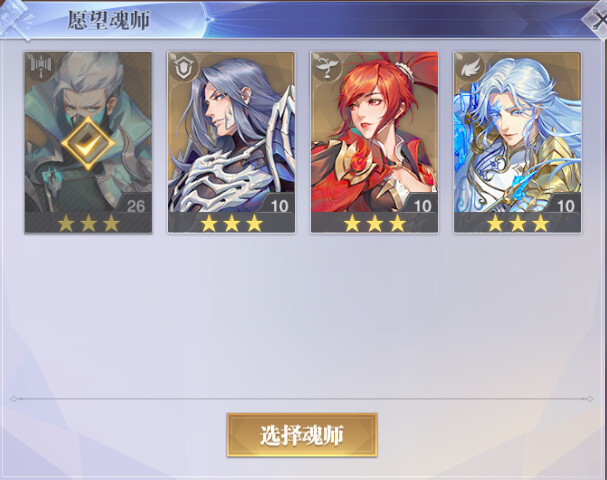The image size is (607, 480).
Task: Close the 愿望魂师 panel with the X
Action: click(x=598, y=19)
